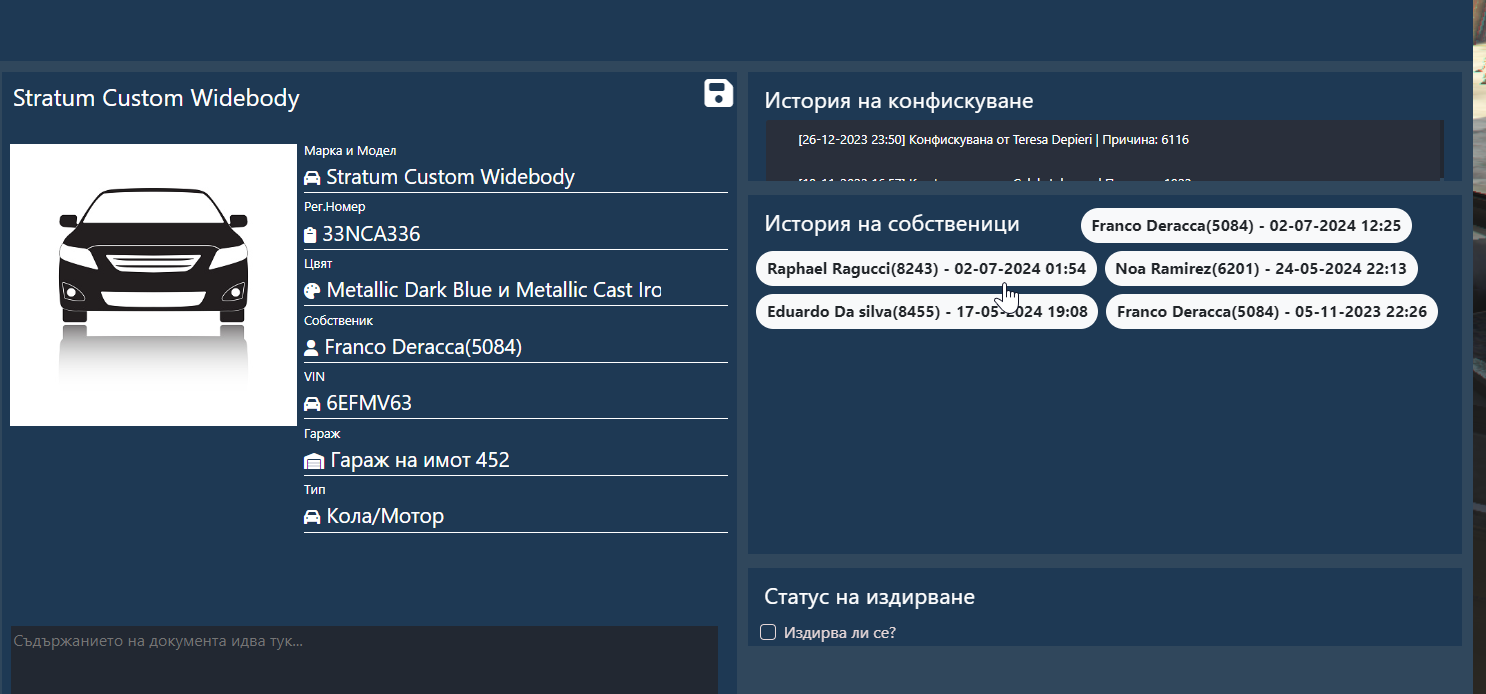1486x694 pixels.
Task: Focus the document content text area
Action: tap(364, 660)
